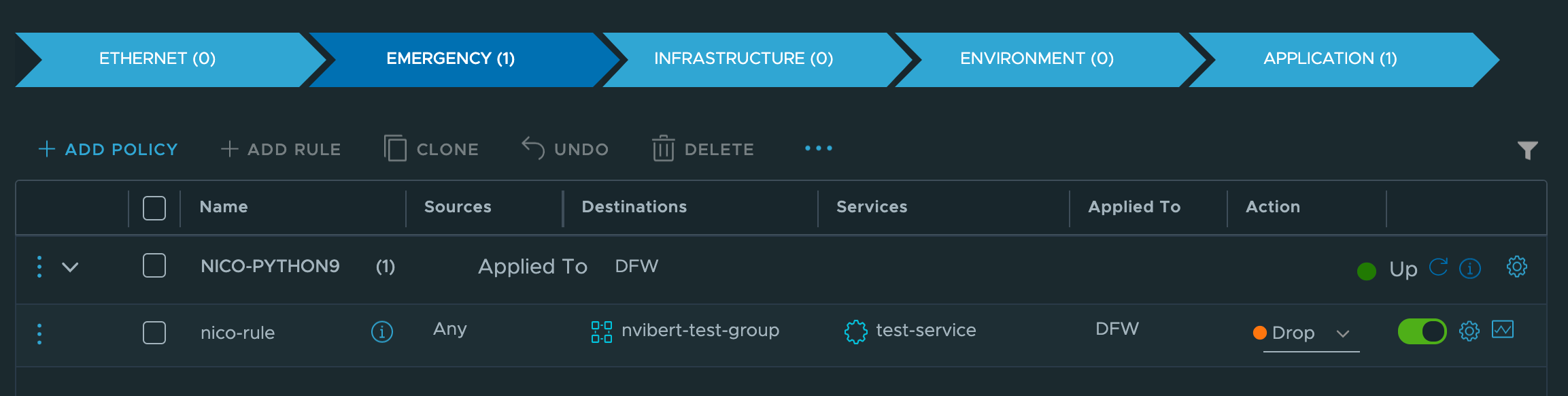This screenshot has width=1568, height=396.
Task: View the NICO-PYTHON9 status info icon
Action: 1470,269
